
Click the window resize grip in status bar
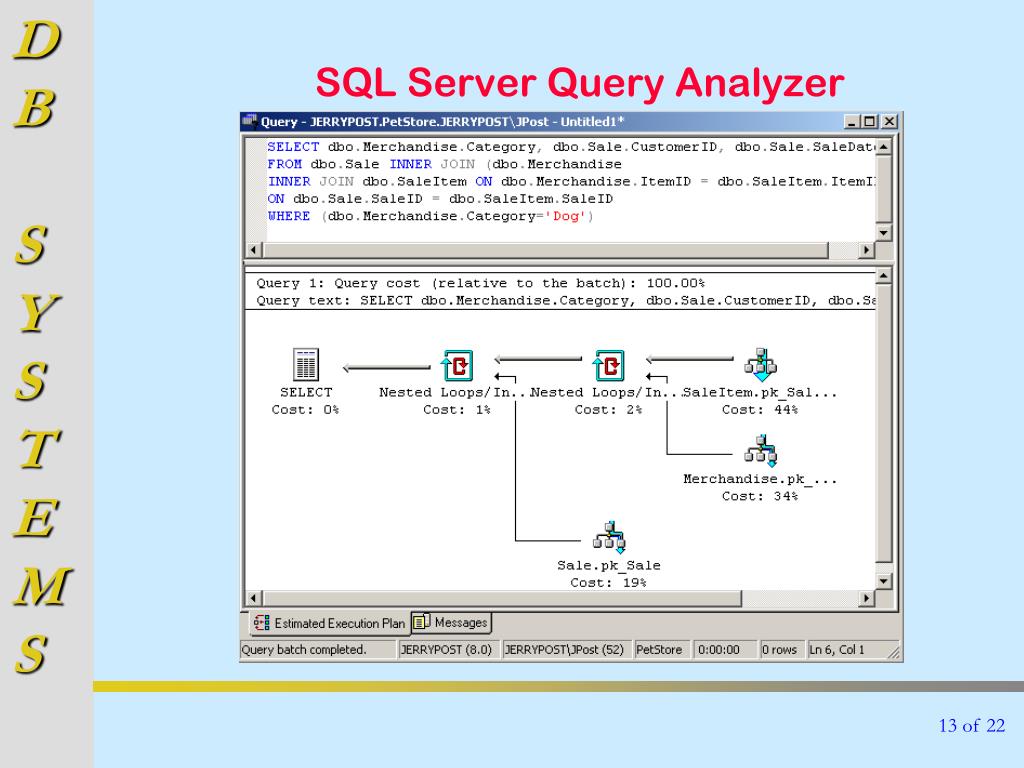[893, 652]
